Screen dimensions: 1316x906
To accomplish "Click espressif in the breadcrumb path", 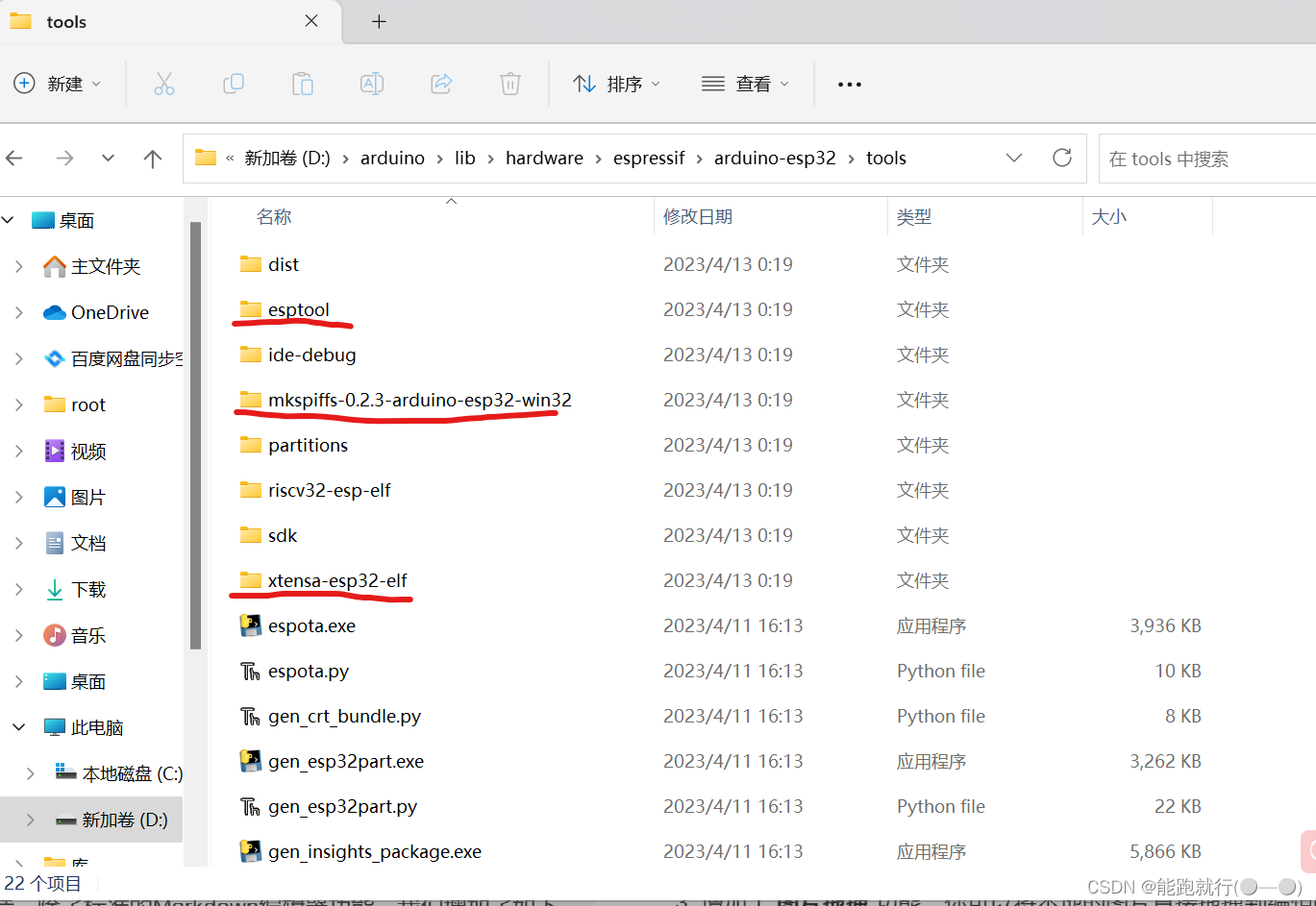I will coord(649,159).
